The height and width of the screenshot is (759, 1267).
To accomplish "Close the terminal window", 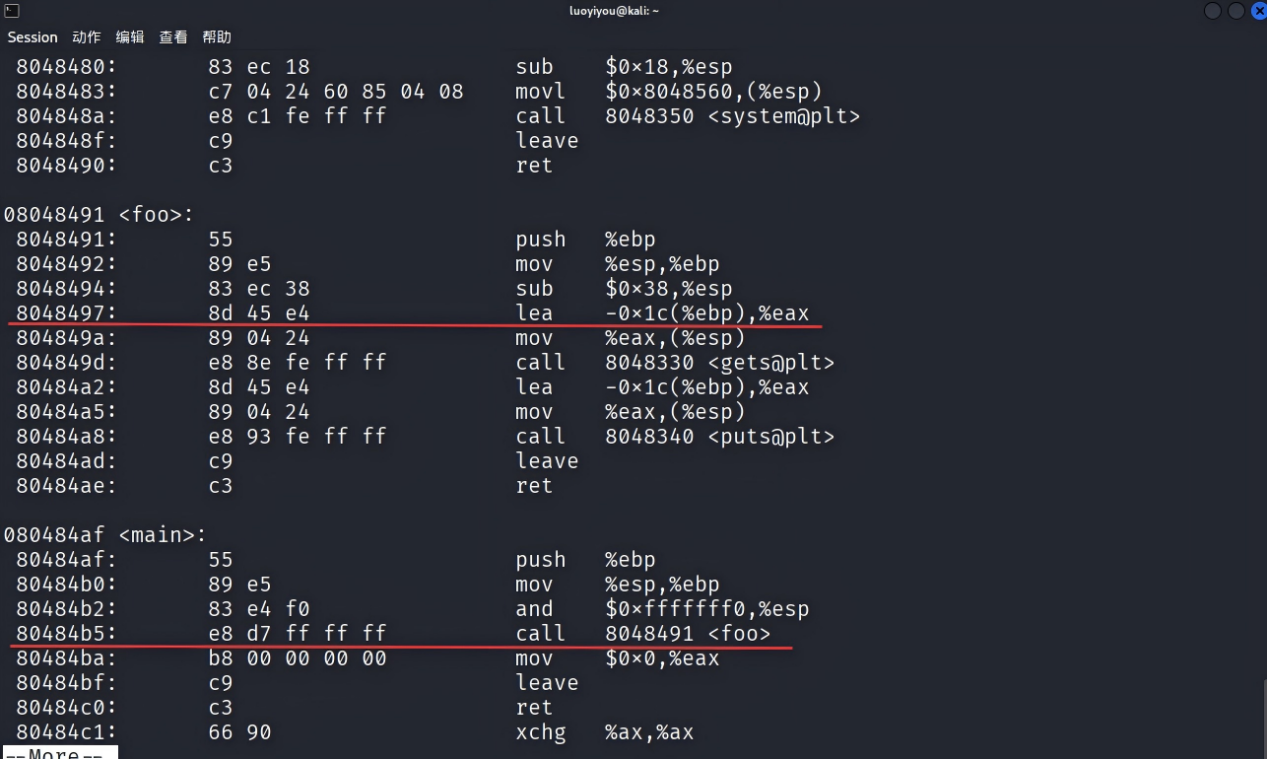I will coord(1259,11).
